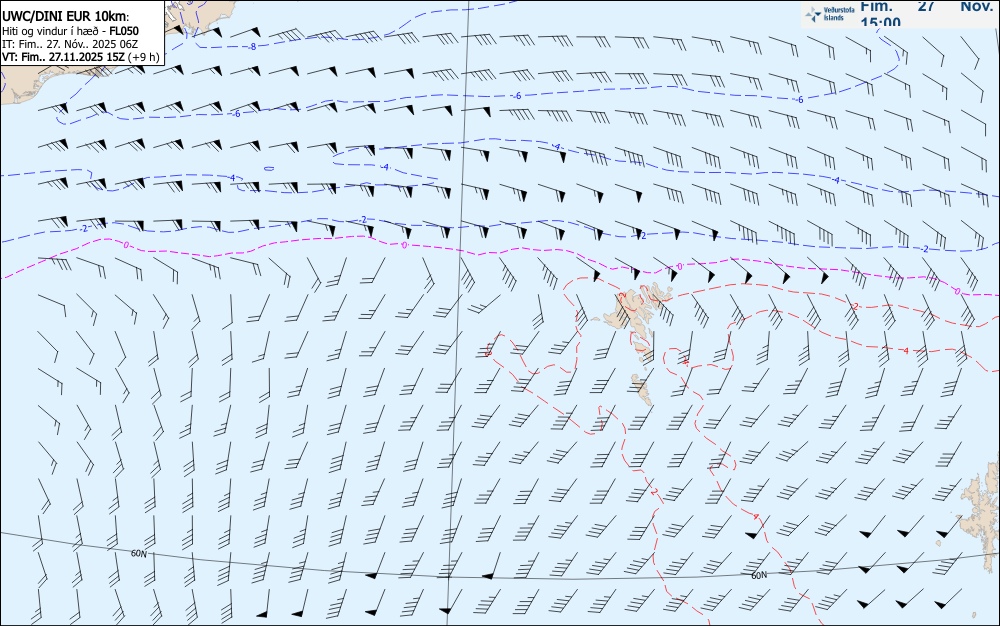This screenshot has width=1000, height=626.
Task: Click the 'VT: Fim.. 27.11.2025 15Z (+9 h)' line
Action: [x=80, y=57]
